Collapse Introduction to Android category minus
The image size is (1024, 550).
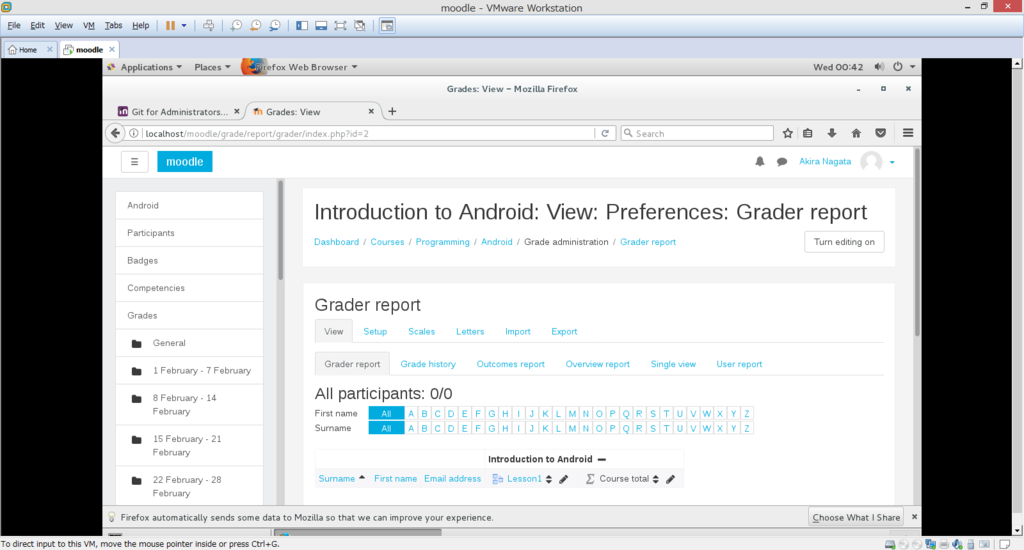tap(601, 459)
